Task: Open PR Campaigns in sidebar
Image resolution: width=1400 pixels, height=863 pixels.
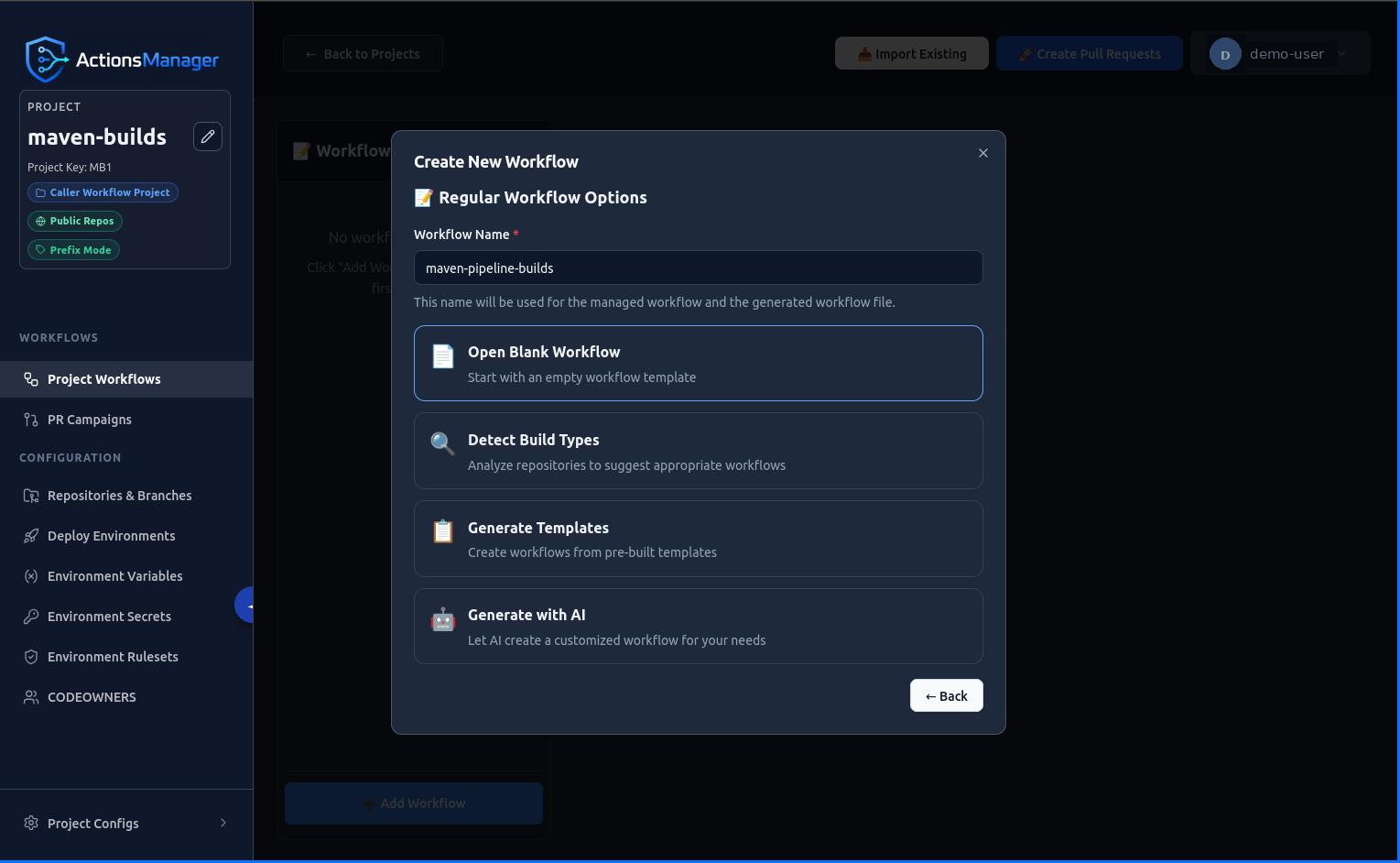Action: click(x=126, y=420)
